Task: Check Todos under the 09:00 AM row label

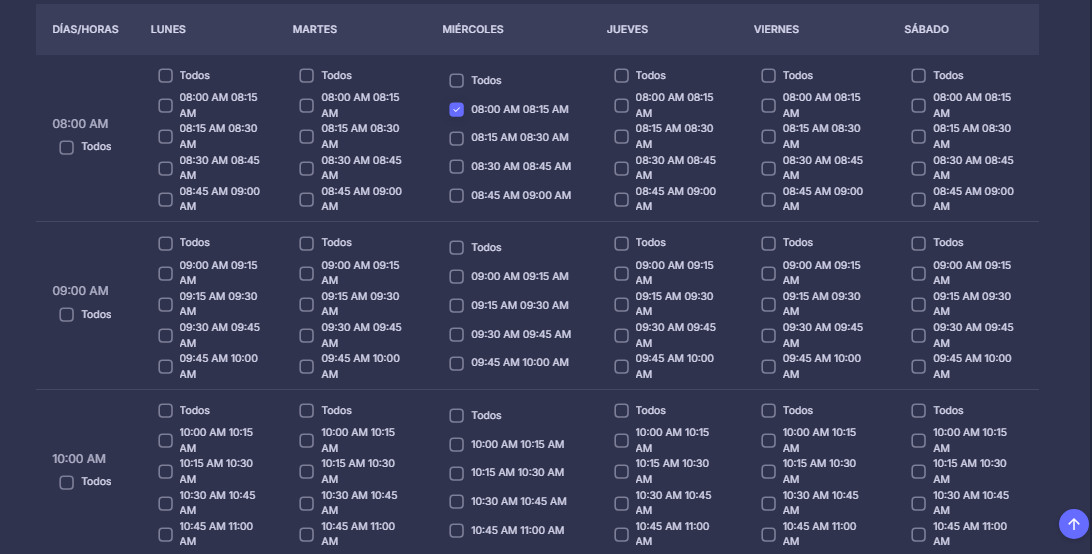Action: [67, 315]
